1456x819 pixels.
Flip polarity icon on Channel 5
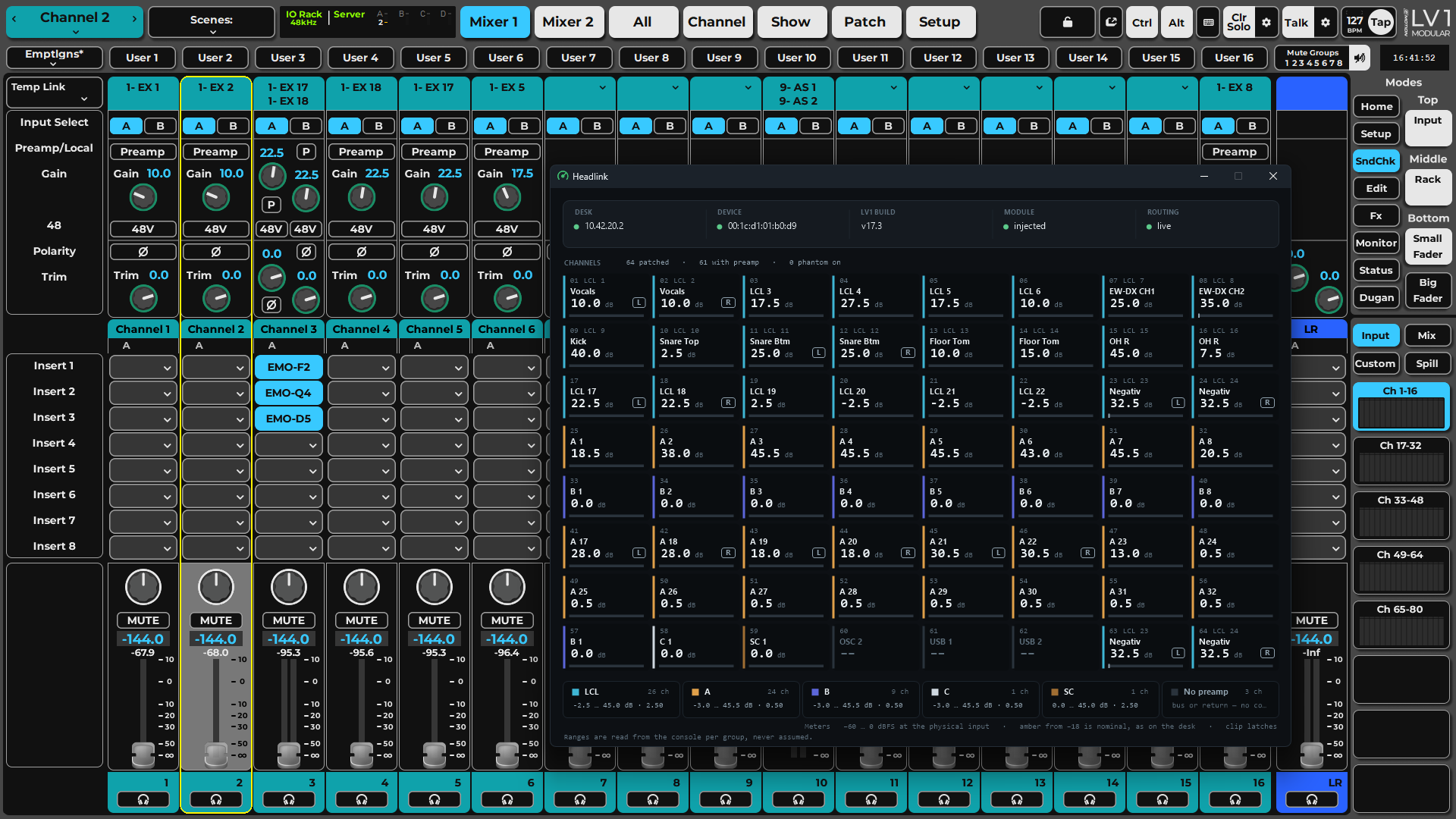coord(435,252)
